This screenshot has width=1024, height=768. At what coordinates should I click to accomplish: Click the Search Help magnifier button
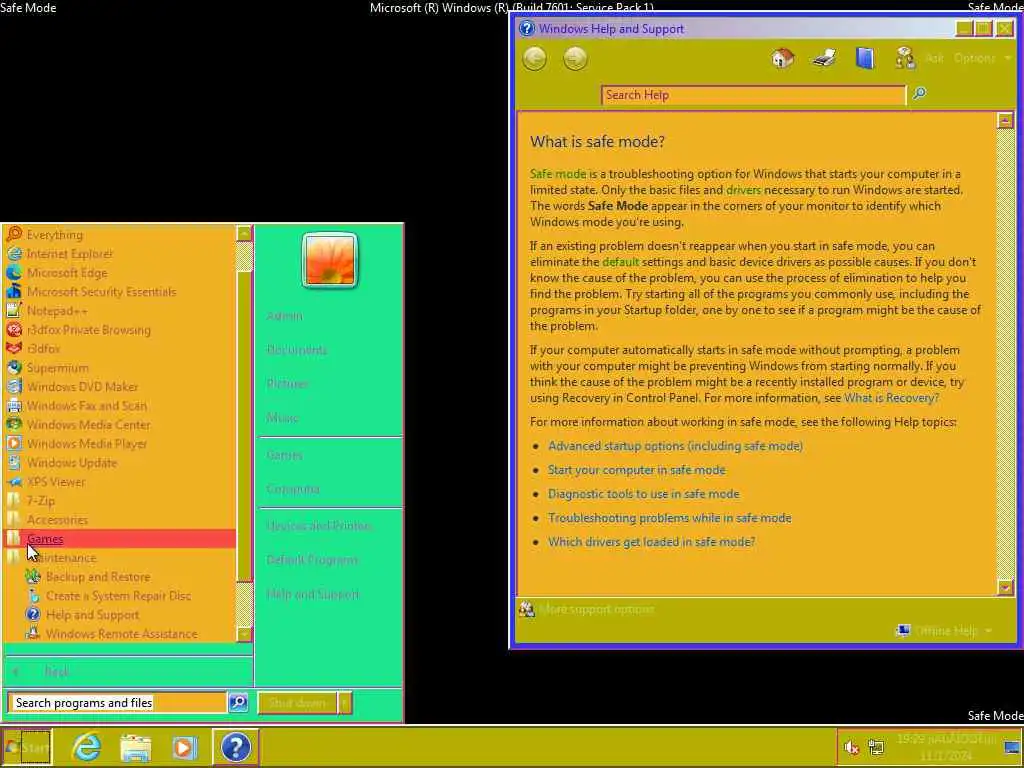[920, 93]
